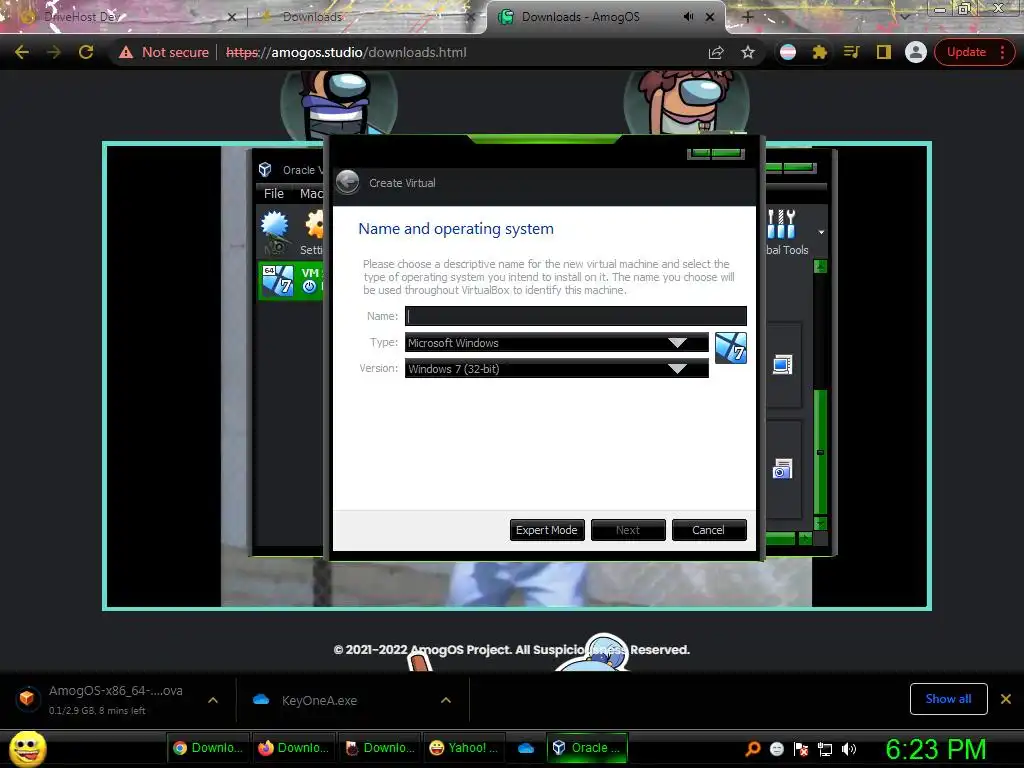Image resolution: width=1024 pixels, height=768 pixels.
Task: Reload the current page
Action: click(x=86, y=52)
